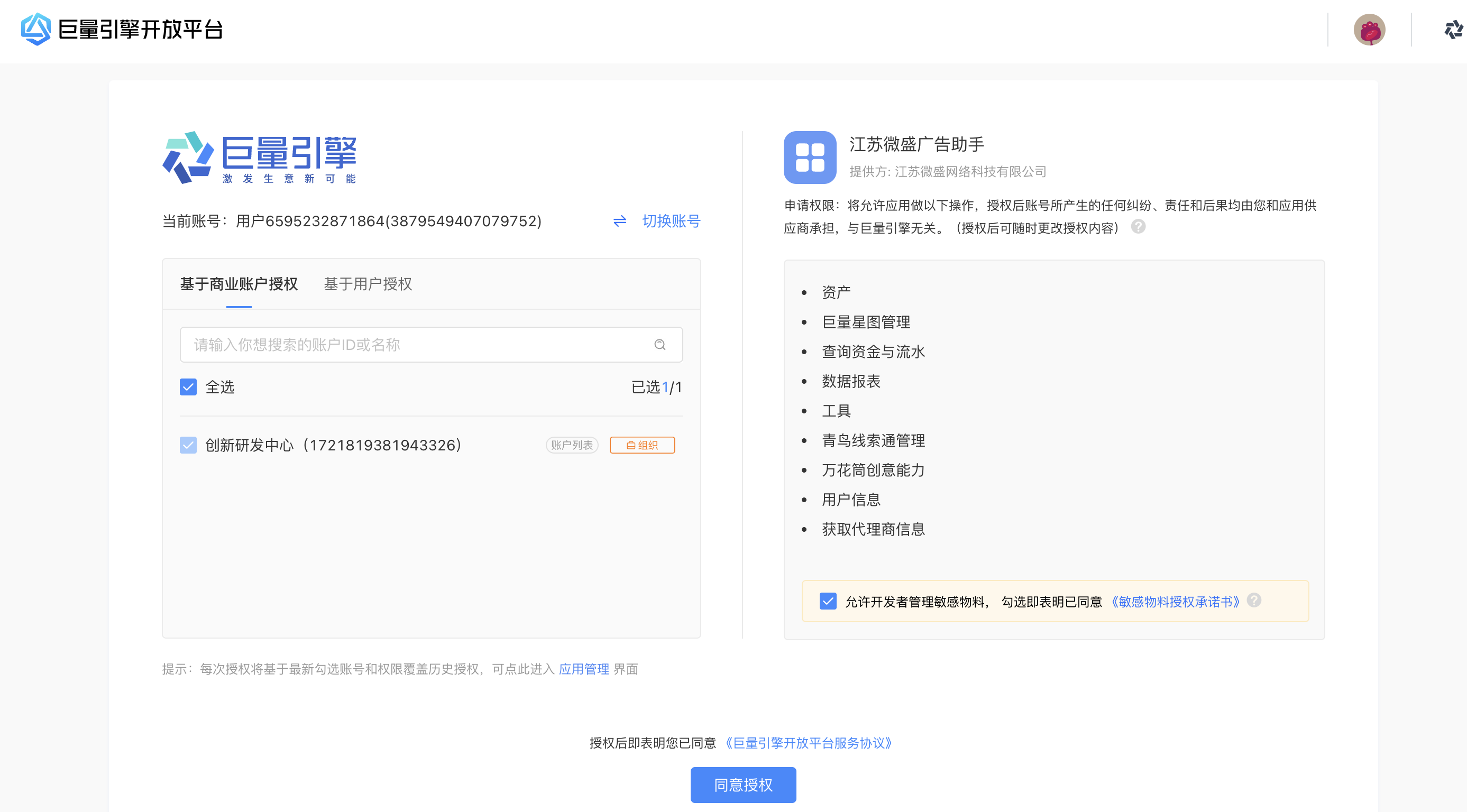Click the 当前账号 用户6595232871864 text
This screenshot has width=1467, height=812.
[x=352, y=221]
